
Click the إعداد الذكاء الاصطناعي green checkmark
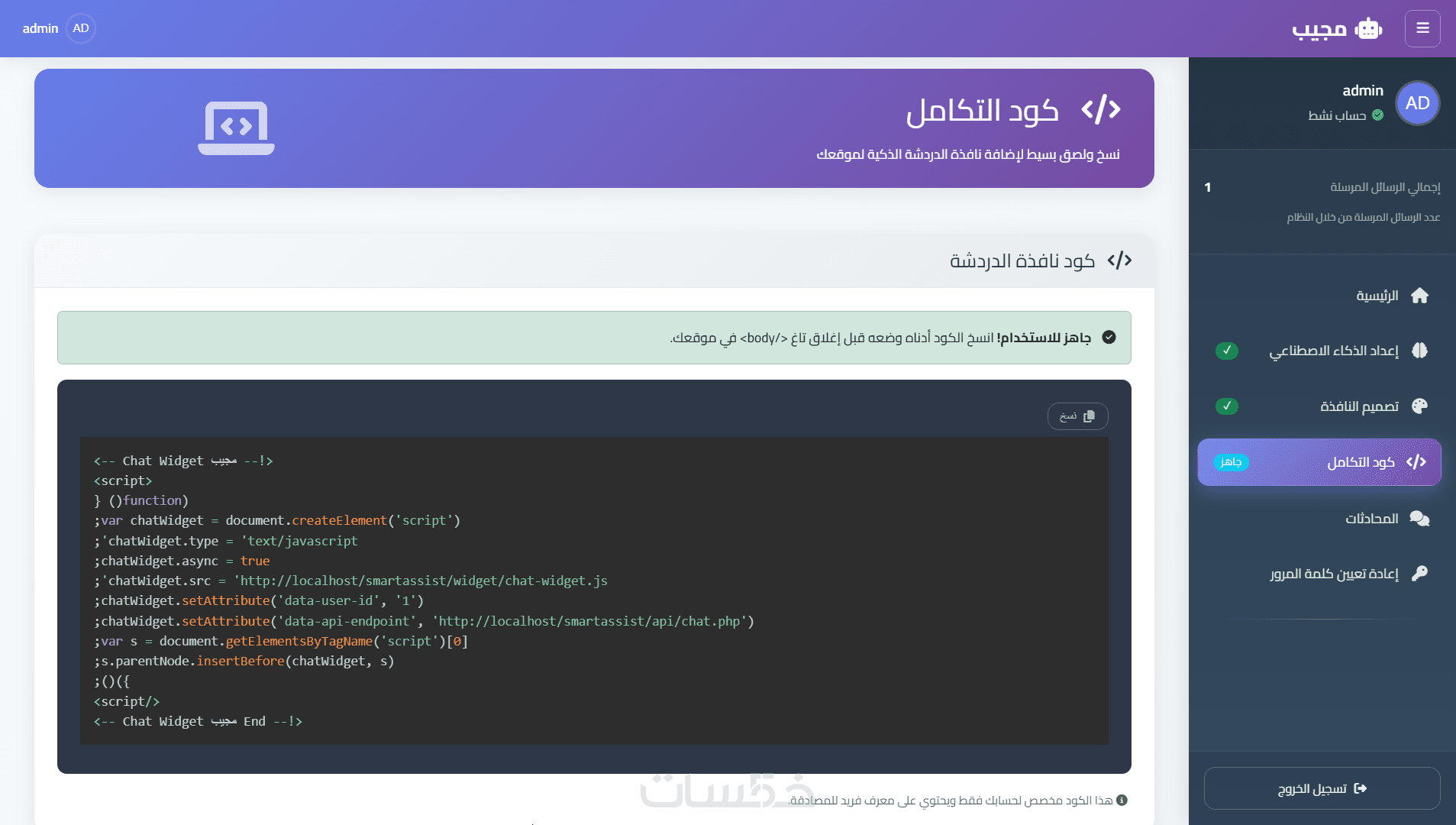pyautogui.click(x=1226, y=351)
